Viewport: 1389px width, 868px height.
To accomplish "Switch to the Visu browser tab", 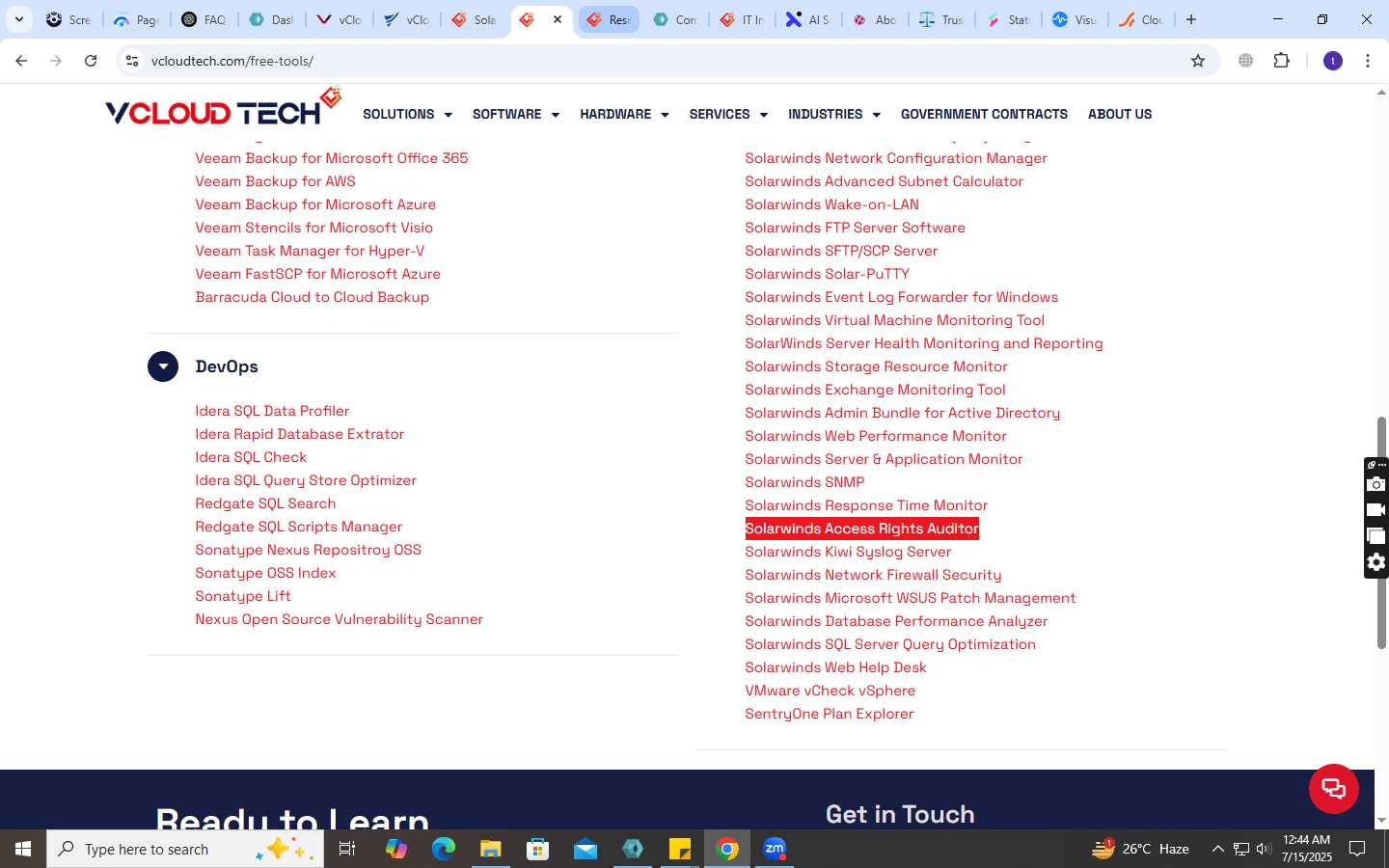I will tap(1074, 19).
